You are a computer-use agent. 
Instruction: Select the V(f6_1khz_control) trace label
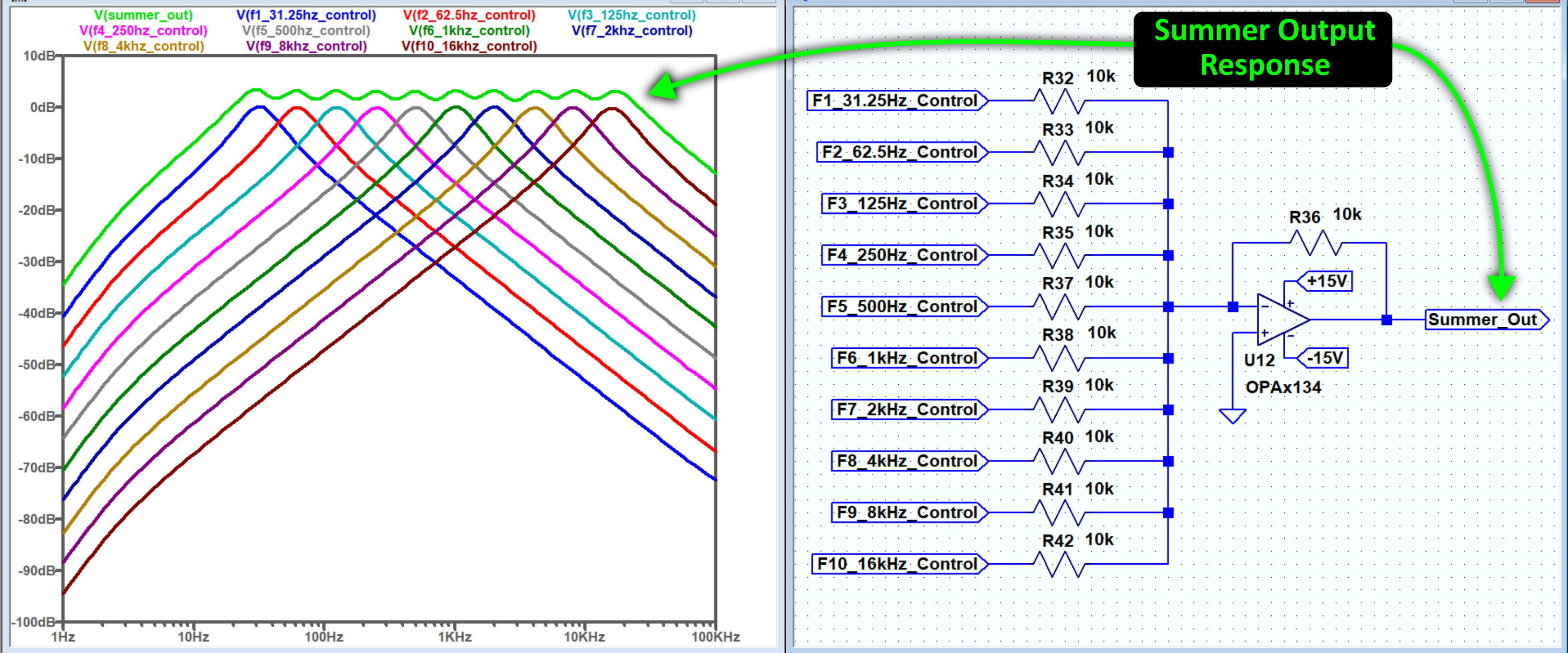pyautogui.click(x=470, y=30)
